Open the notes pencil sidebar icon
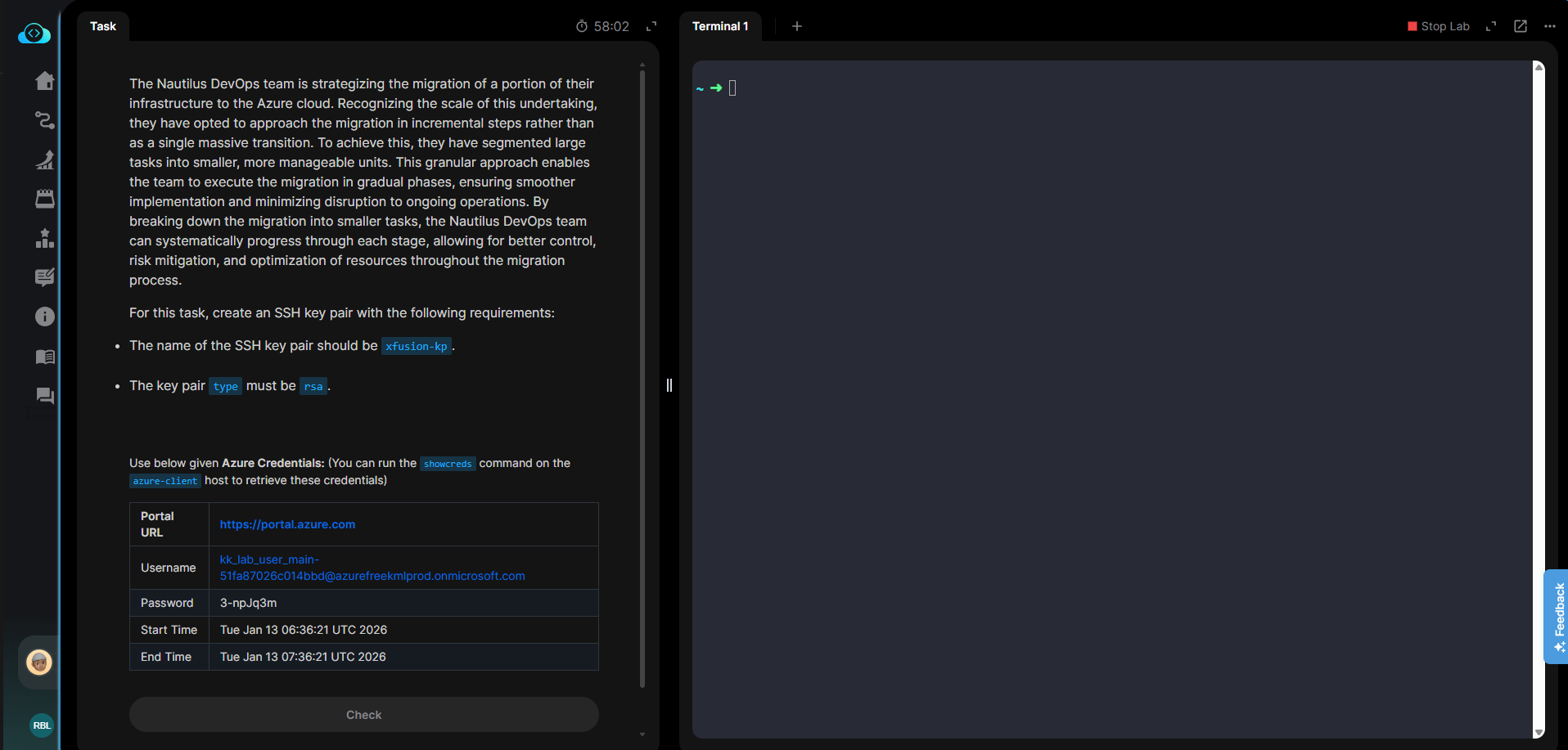 [45, 277]
